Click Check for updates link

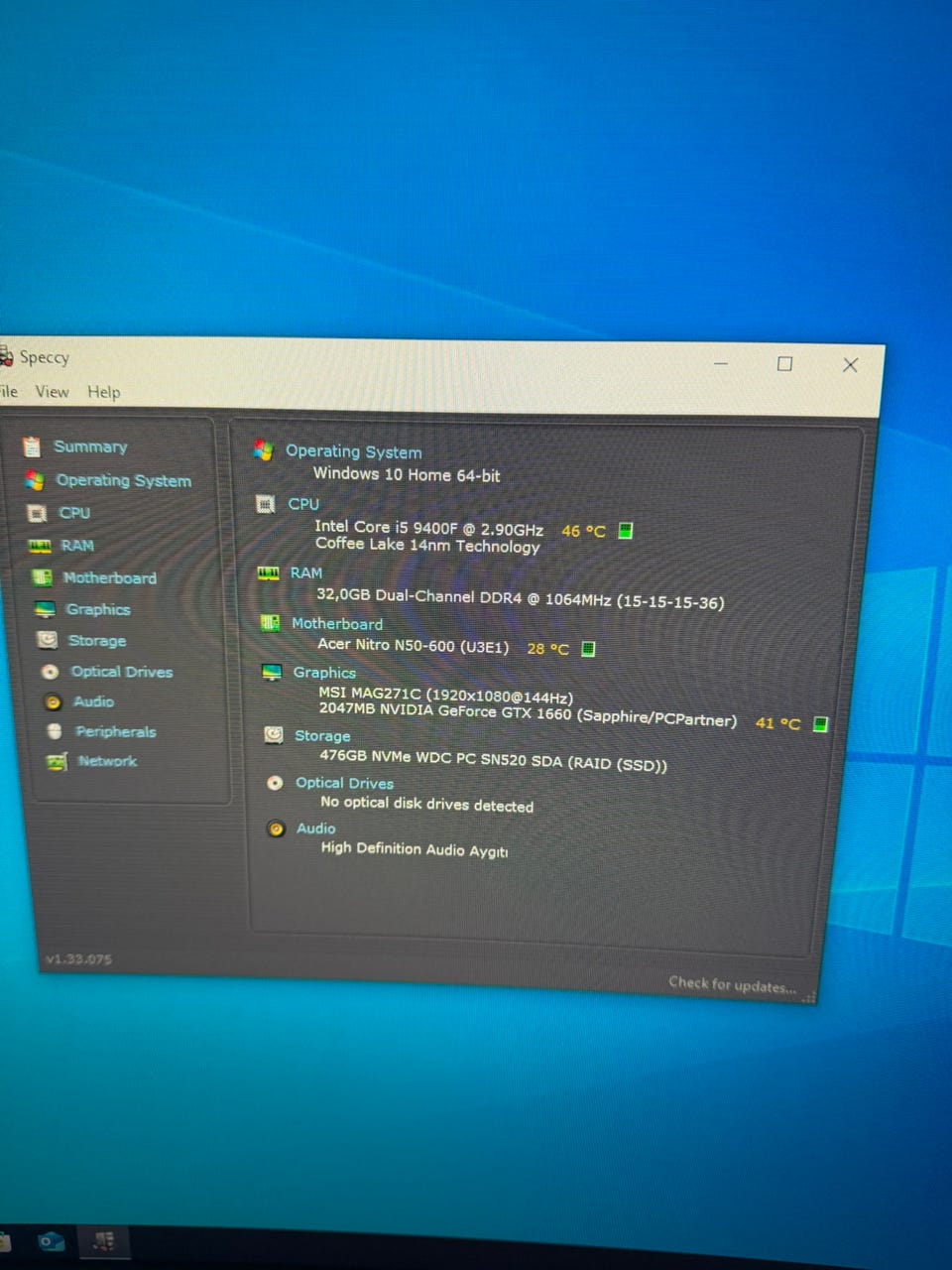click(733, 984)
